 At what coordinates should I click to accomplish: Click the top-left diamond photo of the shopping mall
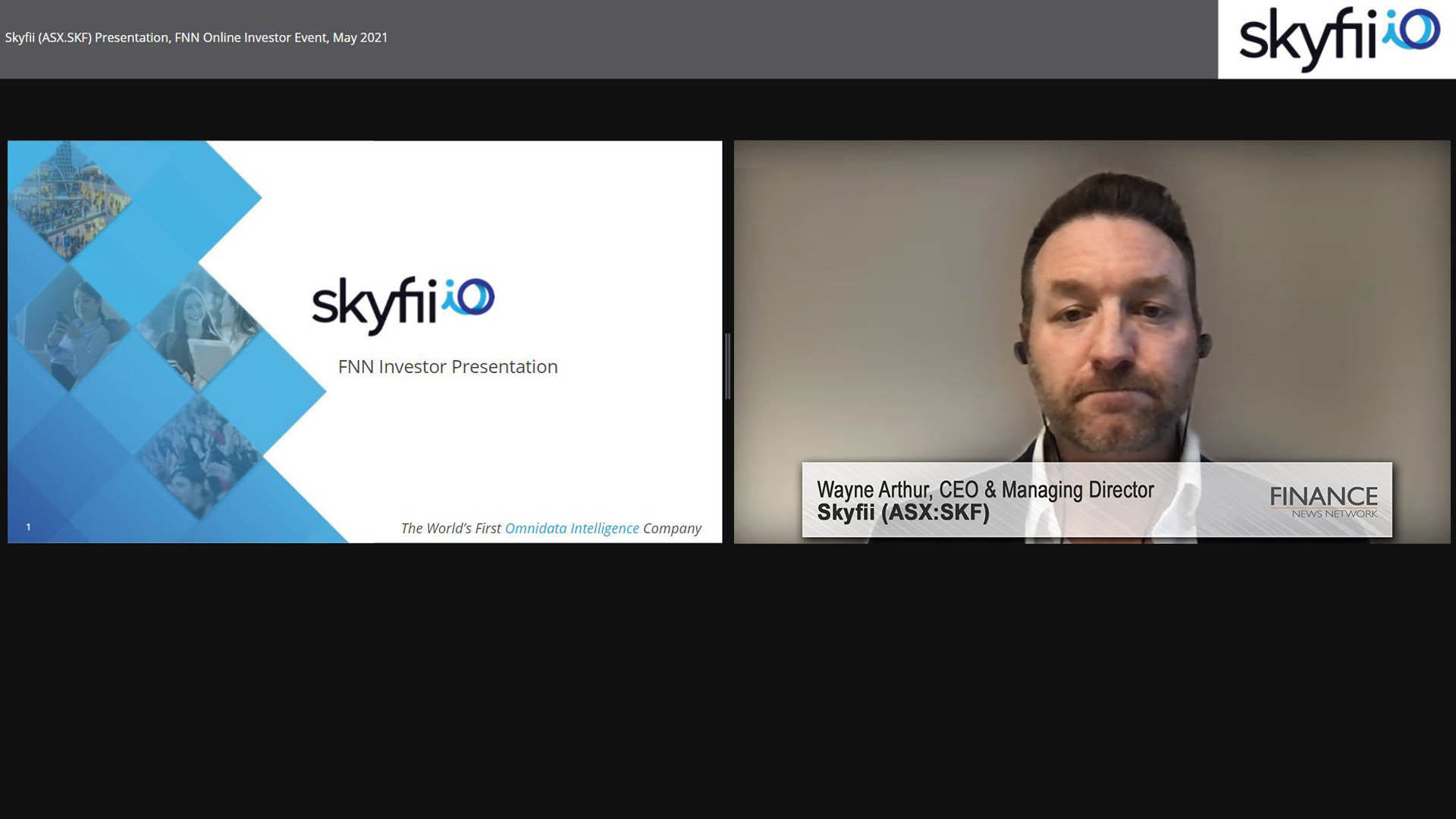tap(69, 201)
